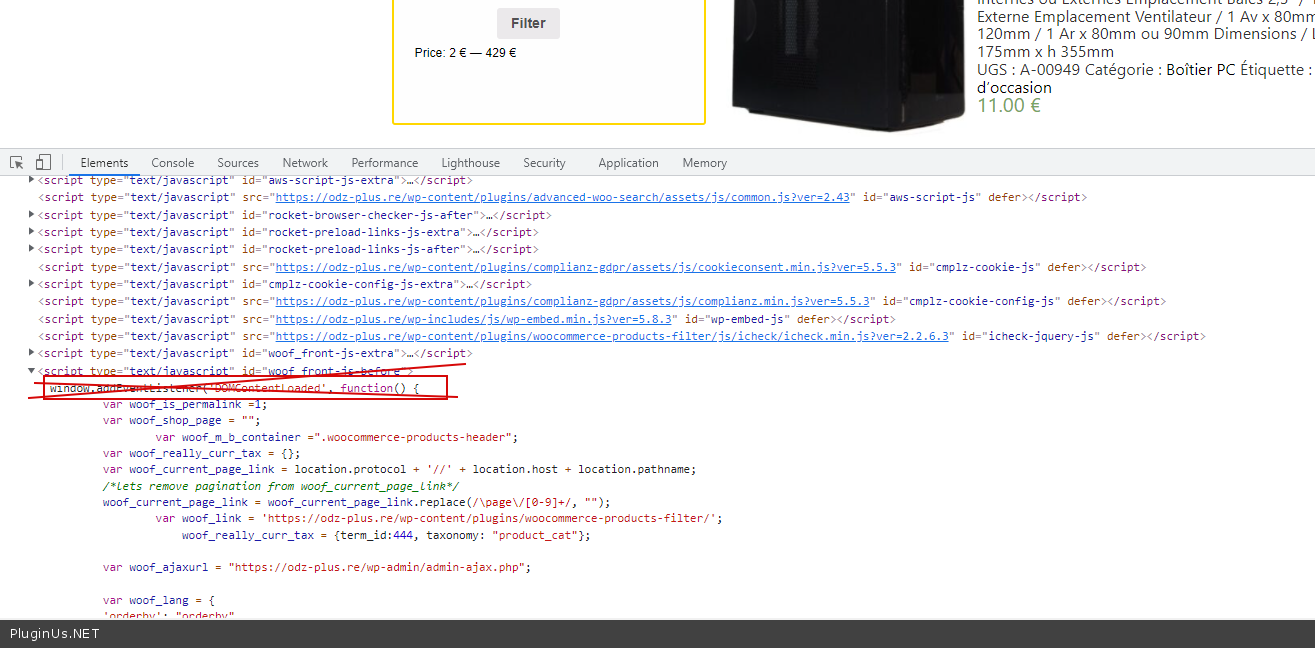Expand the aws-script-js-extra script node
This screenshot has width=1315, height=648.
(x=32, y=180)
